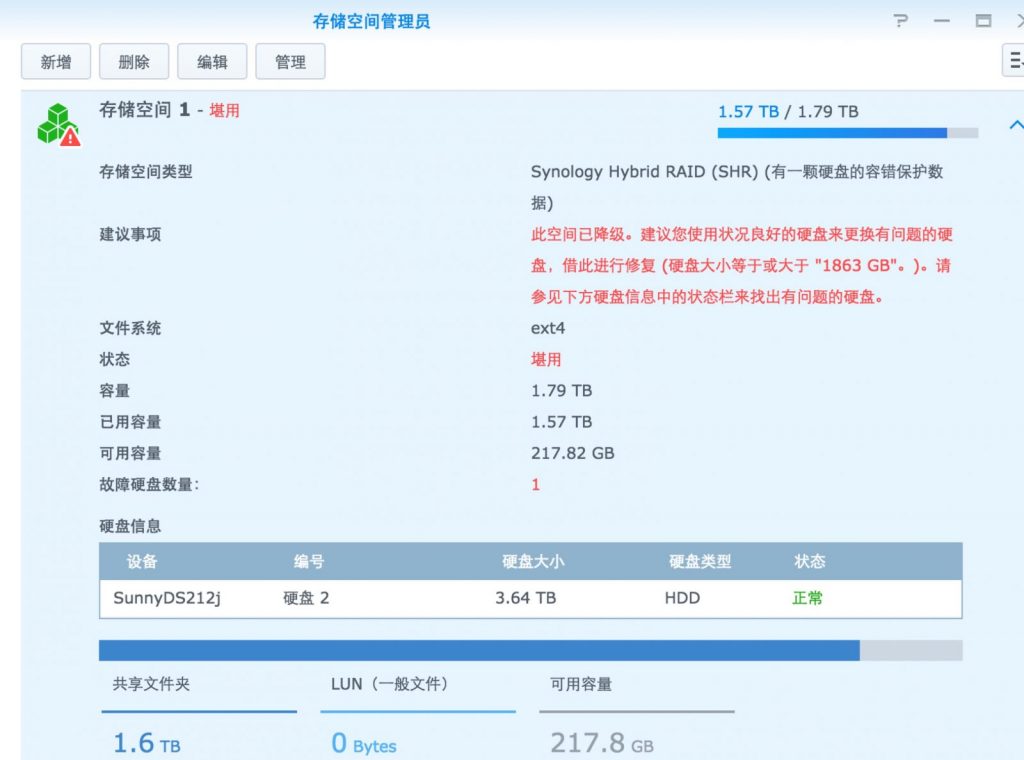The width and height of the screenshot is (1024, 760).
Task: Open help with the question mark icon
Action: point(901,21)
